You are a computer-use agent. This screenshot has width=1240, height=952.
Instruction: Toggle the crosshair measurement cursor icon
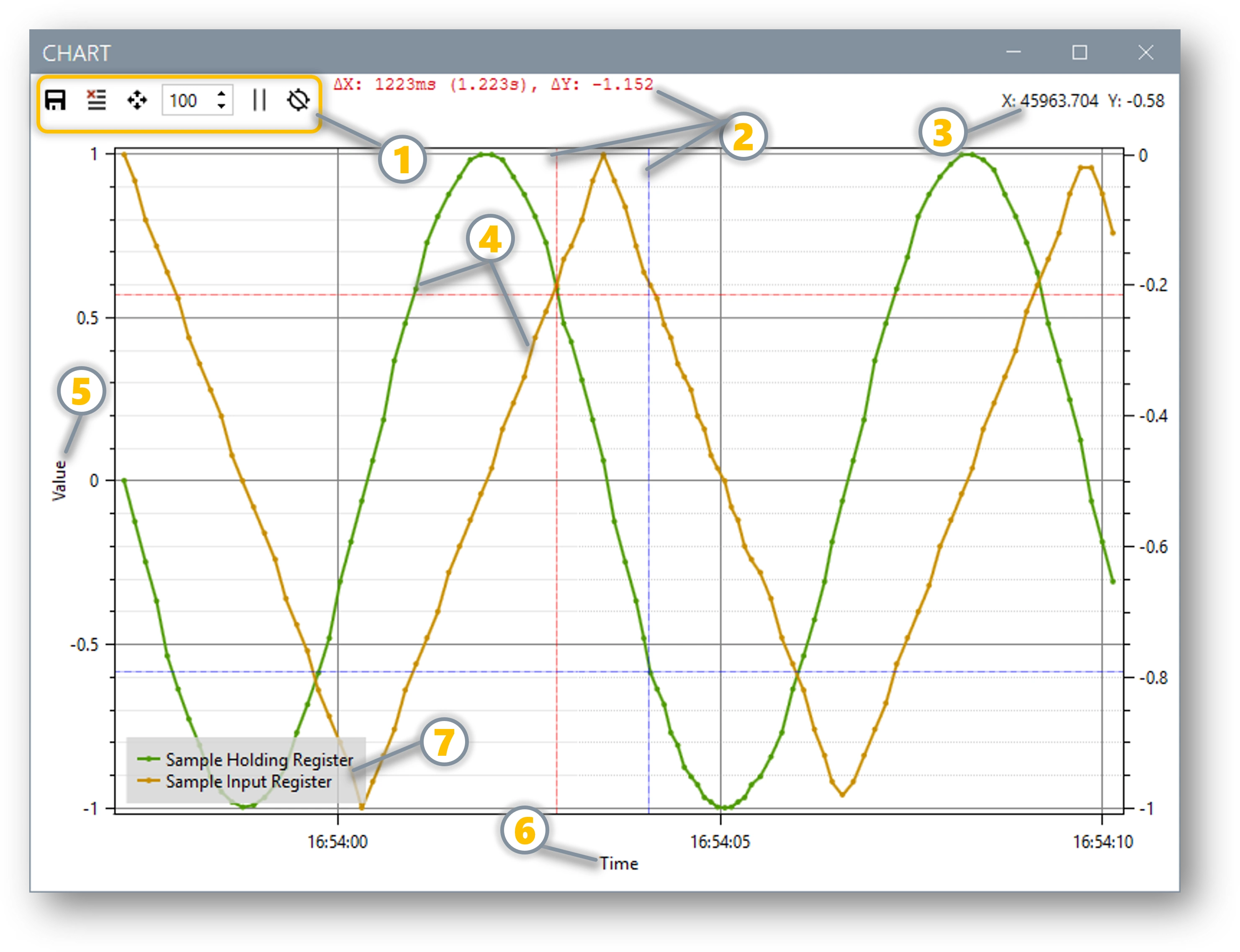pyautogui.click(x=298, y=100)
